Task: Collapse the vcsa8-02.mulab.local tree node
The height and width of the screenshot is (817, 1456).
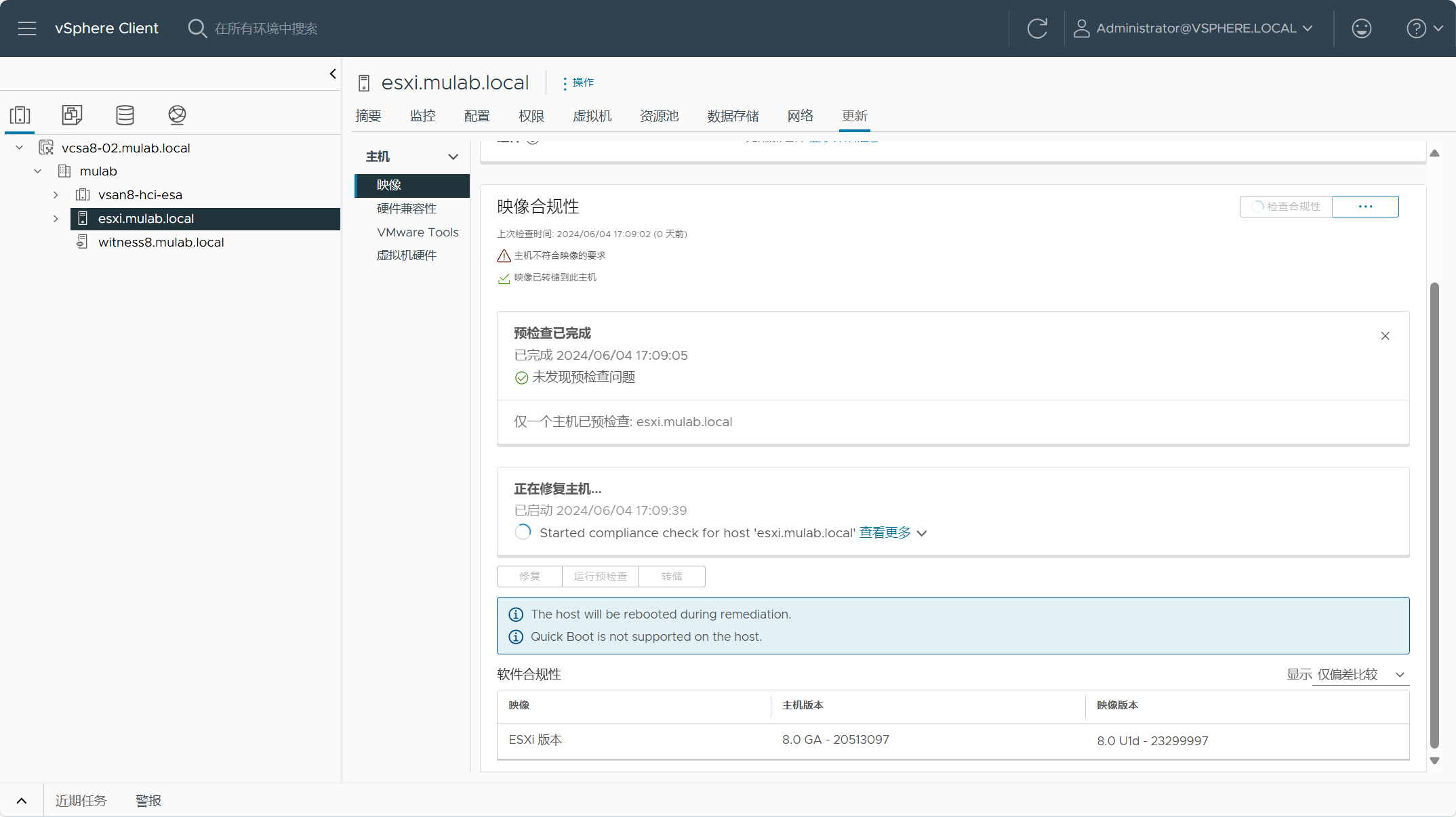Action: [x=20, y=148]
